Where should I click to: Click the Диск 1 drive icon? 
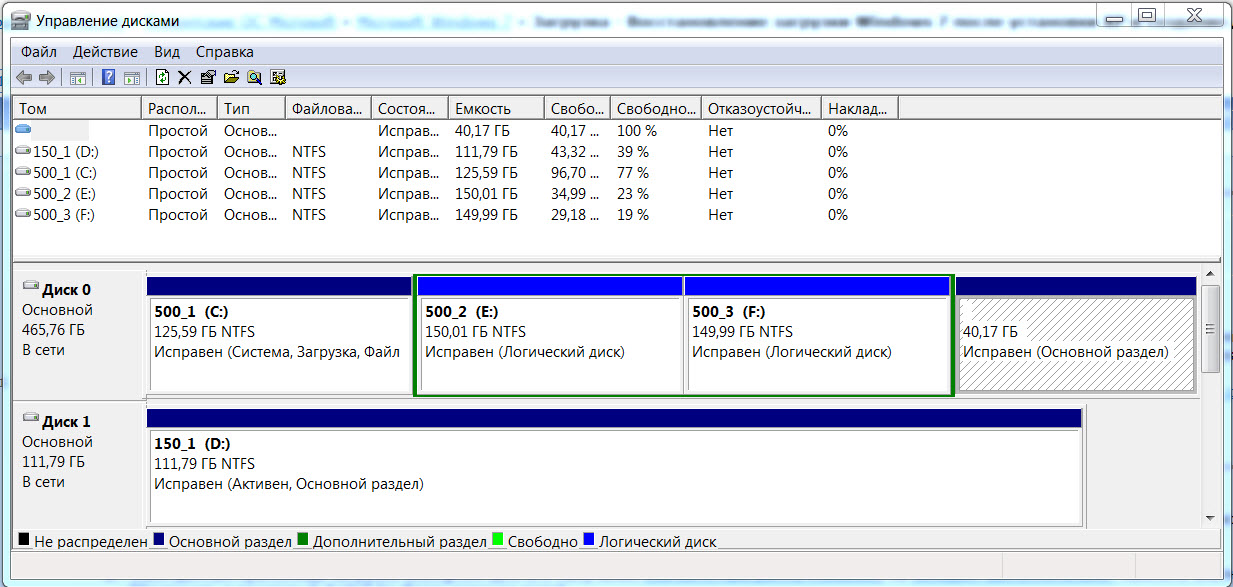[30, 419]
